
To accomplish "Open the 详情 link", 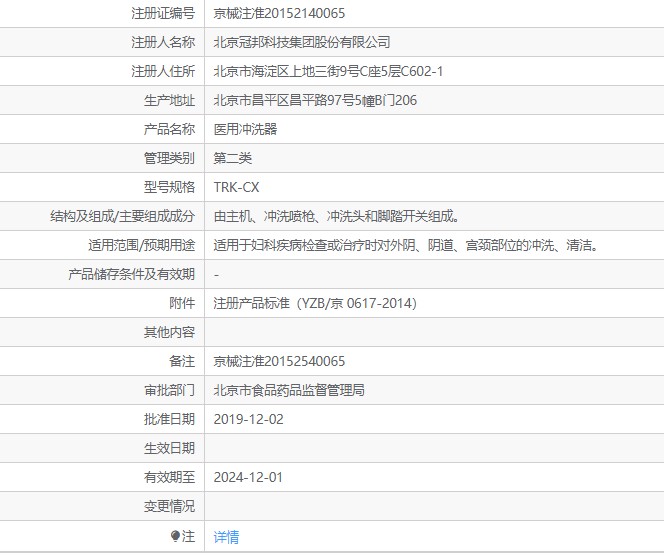I will click(x=226, y=537).
